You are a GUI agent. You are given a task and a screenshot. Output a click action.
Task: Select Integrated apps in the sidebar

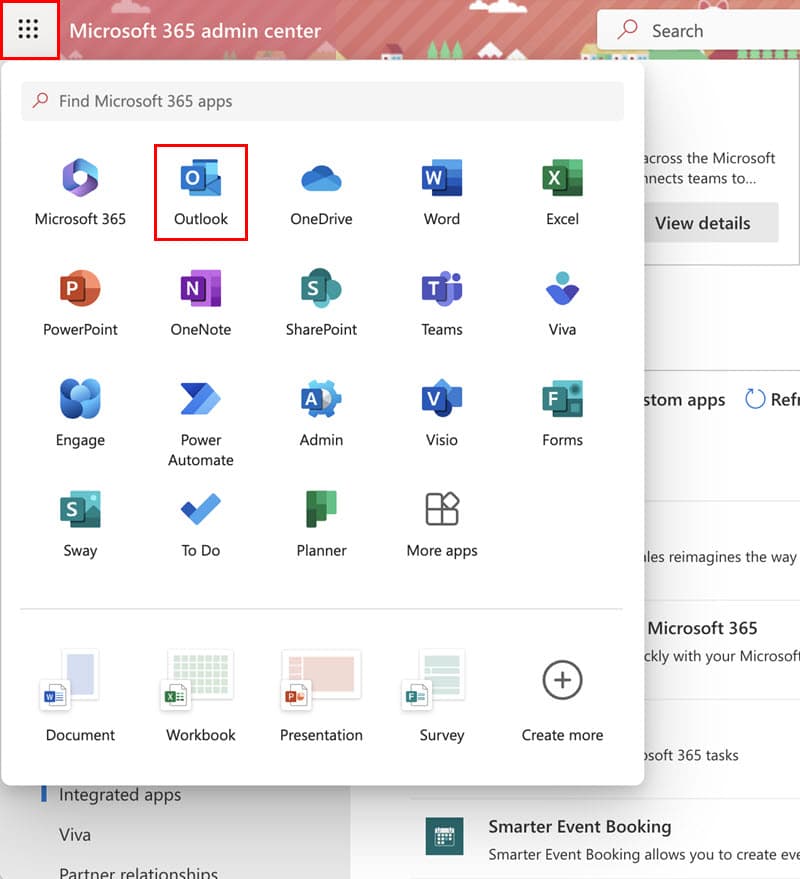tap(120, 794)
